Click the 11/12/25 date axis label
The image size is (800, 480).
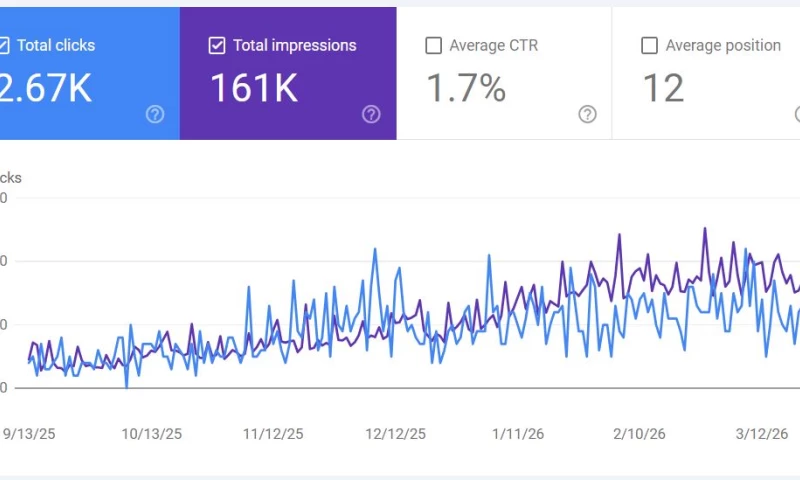[273, 434]
